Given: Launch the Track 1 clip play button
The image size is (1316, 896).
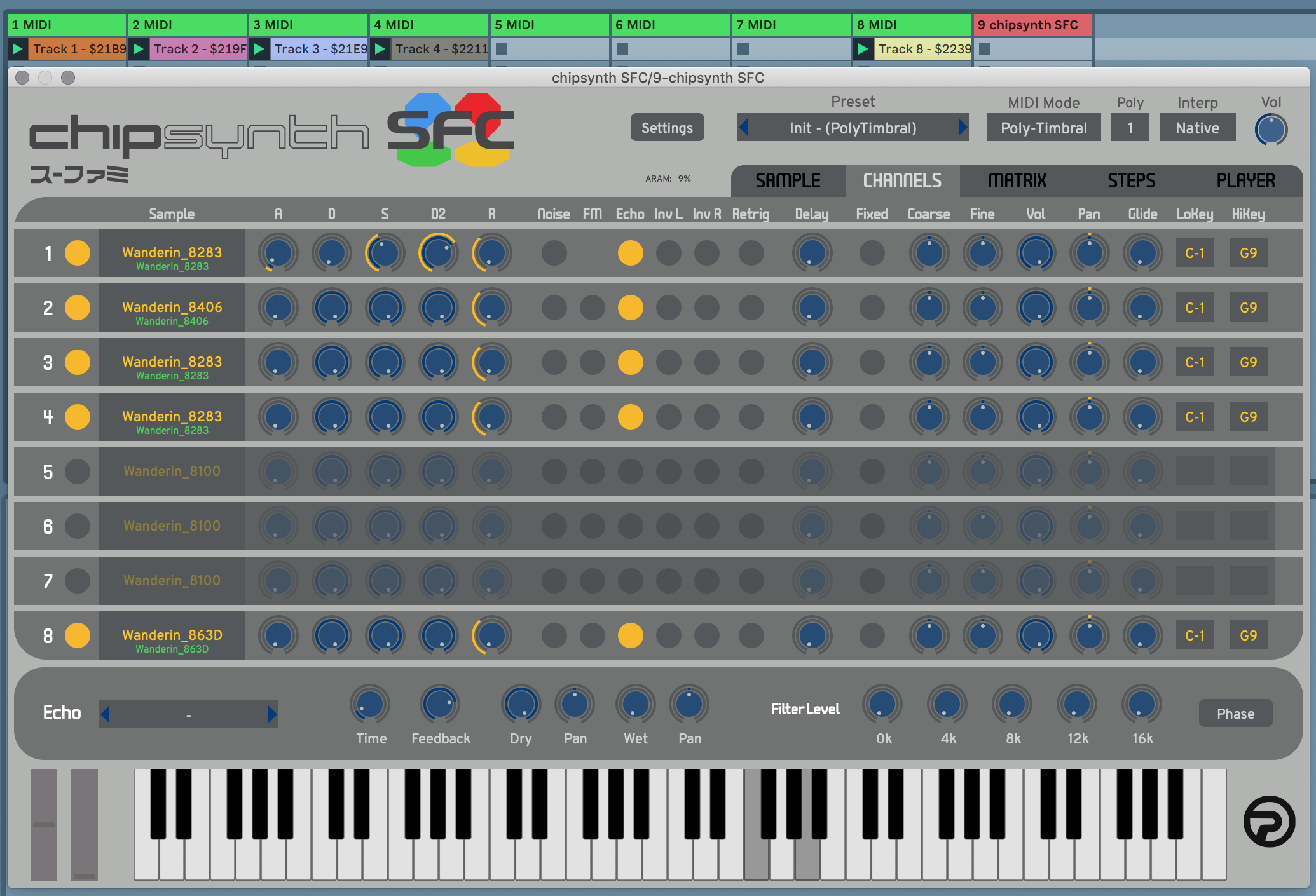Looking at the screenshot, I should pos(18,49).
